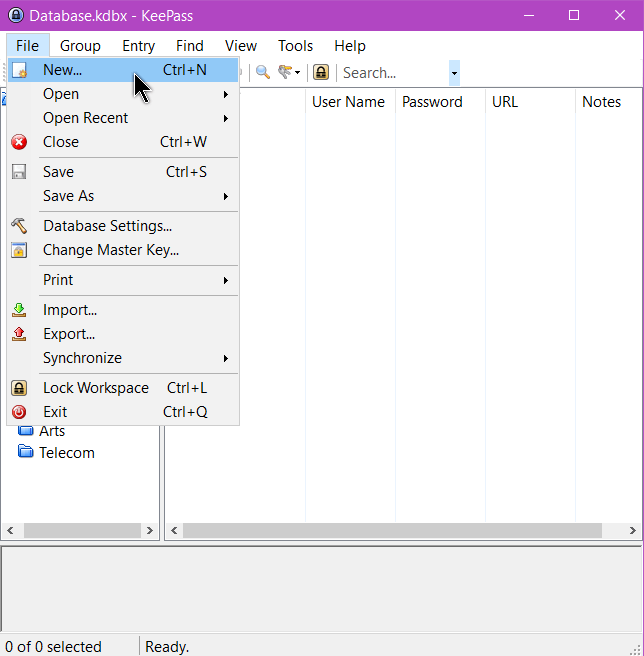Viewport: 644px width, 656px height.
Task: Click the entry list horizontal scrollbar thumb
Action: [393, 530]
